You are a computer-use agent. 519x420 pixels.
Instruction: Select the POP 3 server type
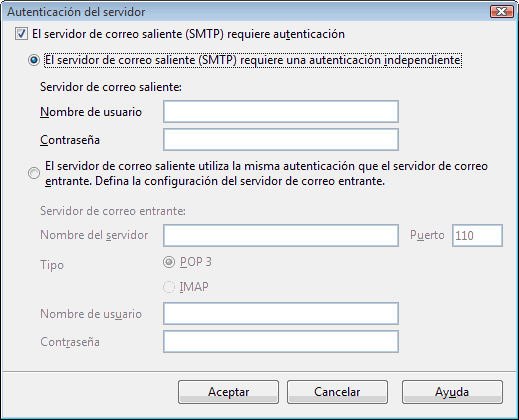pyautogui.click(x=169, y=262)
